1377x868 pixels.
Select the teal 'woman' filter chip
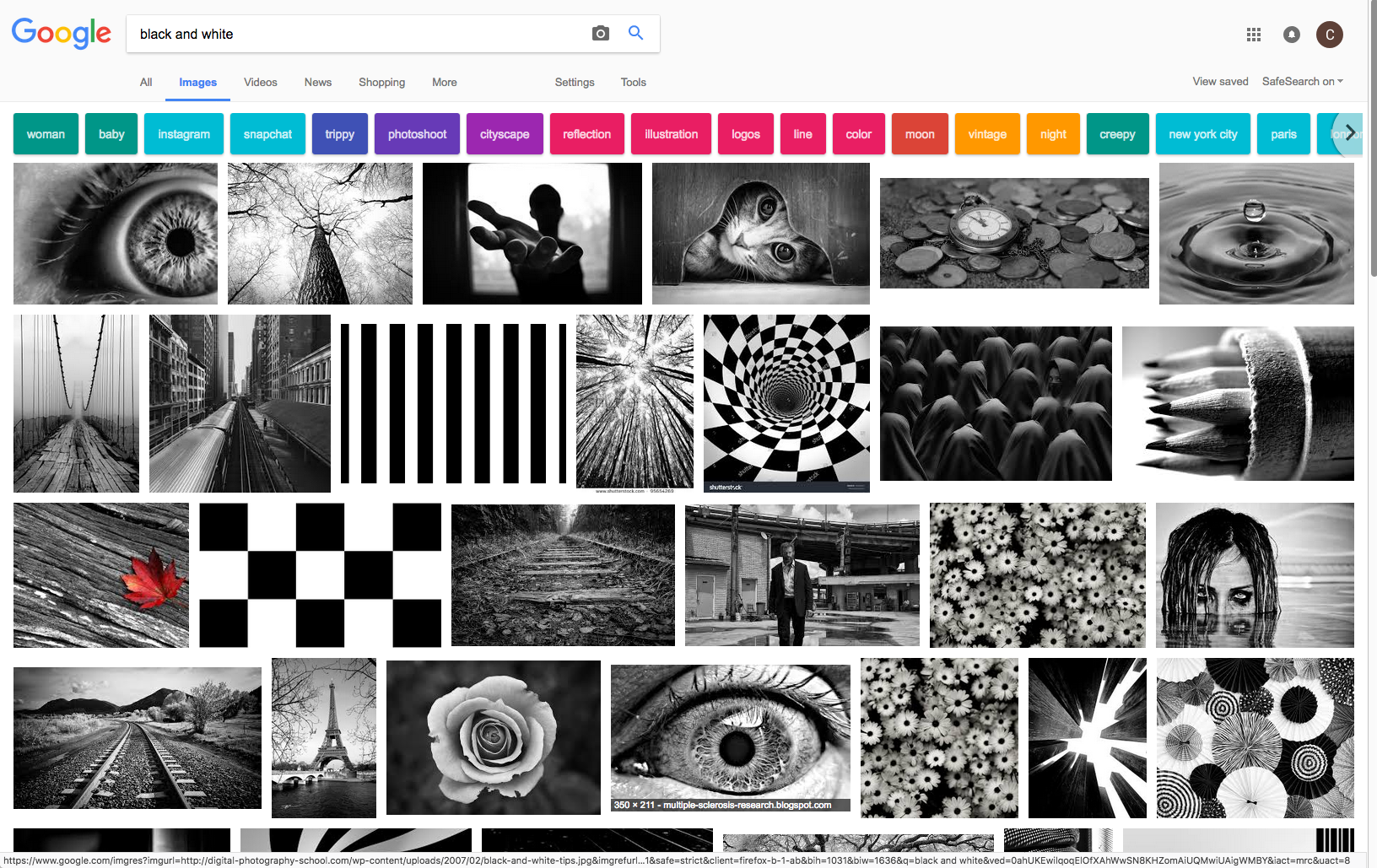click(x=46, y=134)
